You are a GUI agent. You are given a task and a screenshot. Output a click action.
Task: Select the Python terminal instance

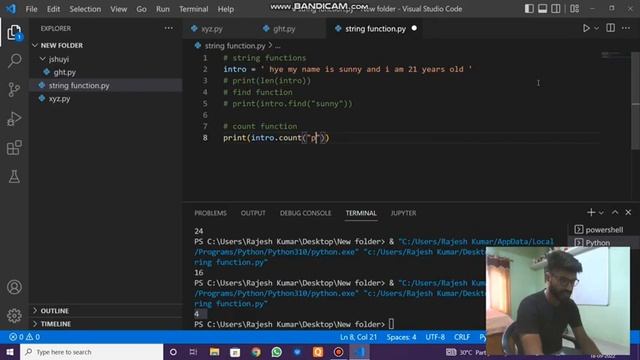click(599, 242)
